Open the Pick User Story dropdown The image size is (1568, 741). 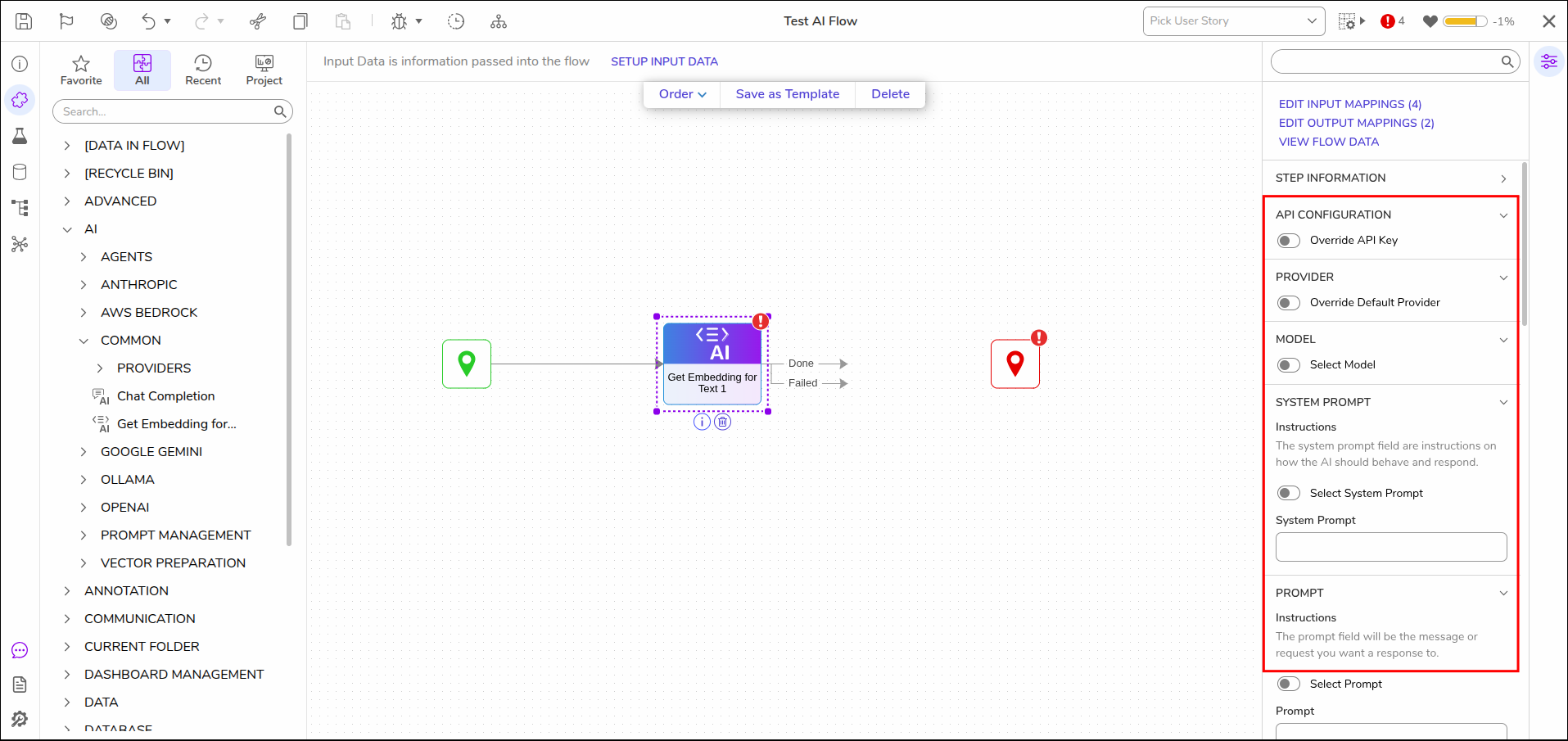pyautogui.click(x=1234, y=21)
